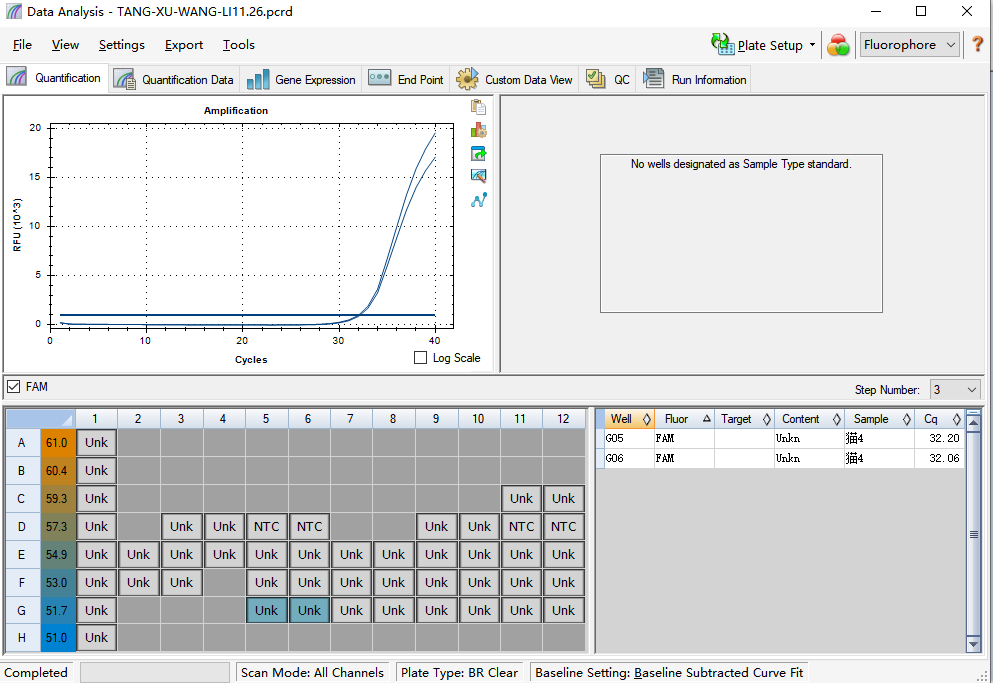Click the fluorophore color circles icon

pos(838,45)
